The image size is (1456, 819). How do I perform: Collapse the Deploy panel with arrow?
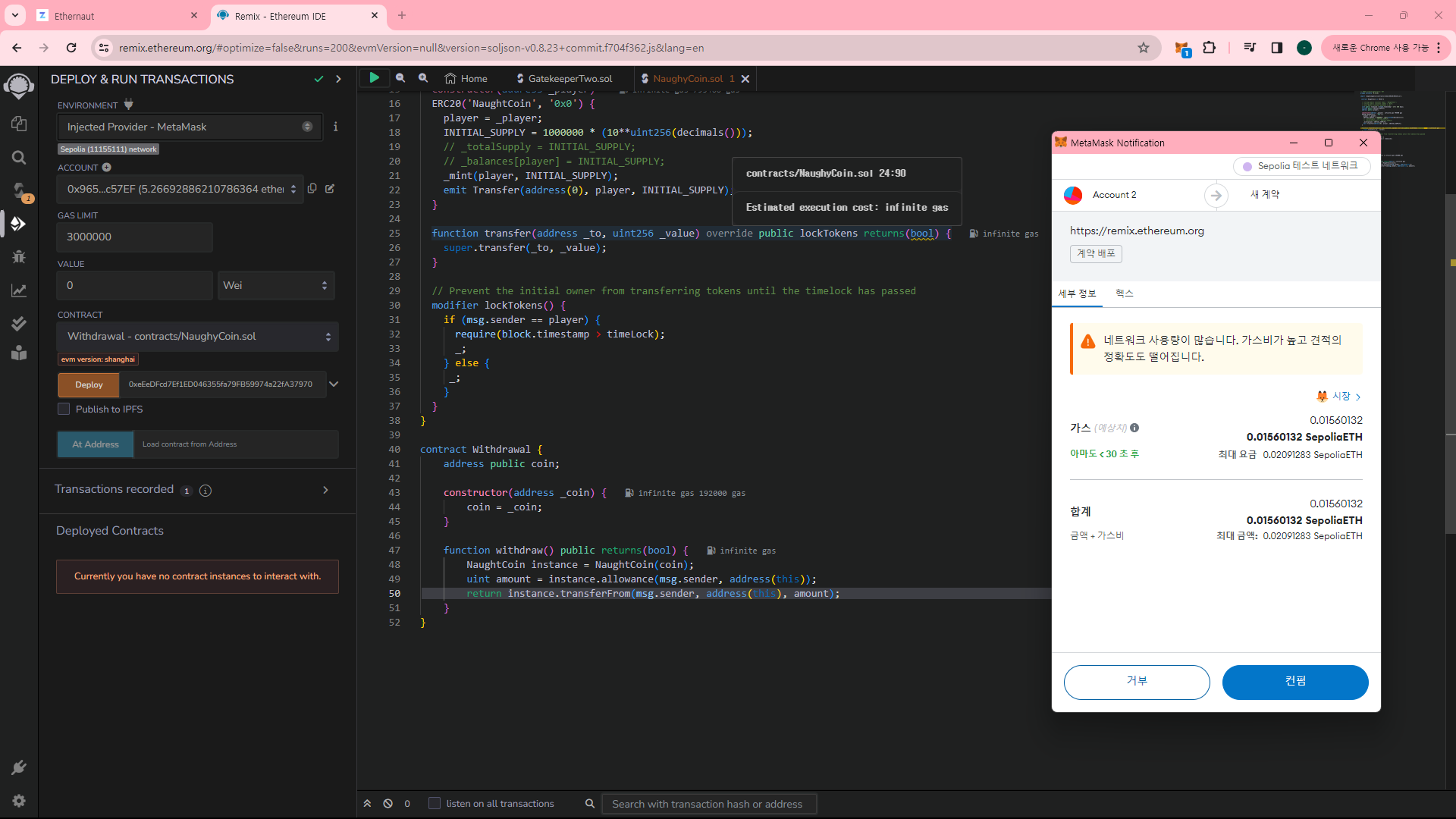tap(338, 79)
